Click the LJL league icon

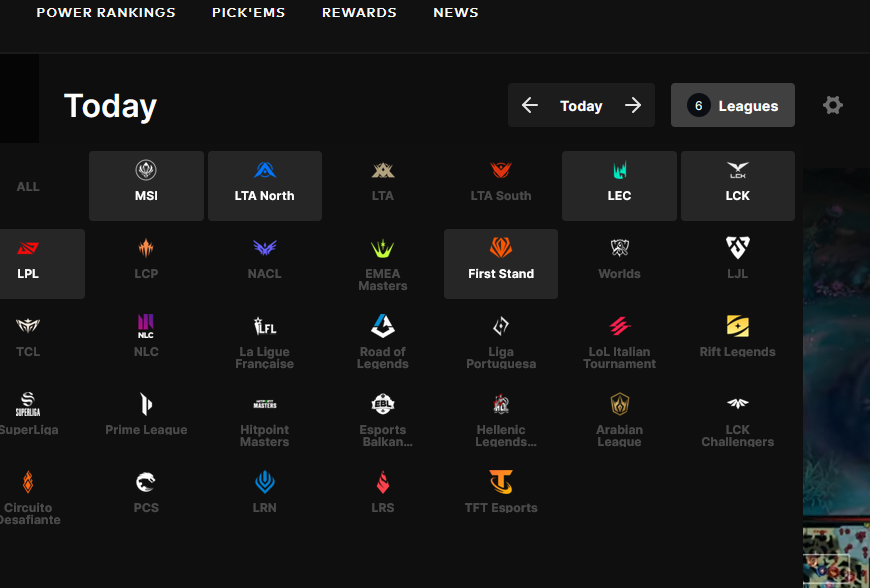tap(737, 248)
